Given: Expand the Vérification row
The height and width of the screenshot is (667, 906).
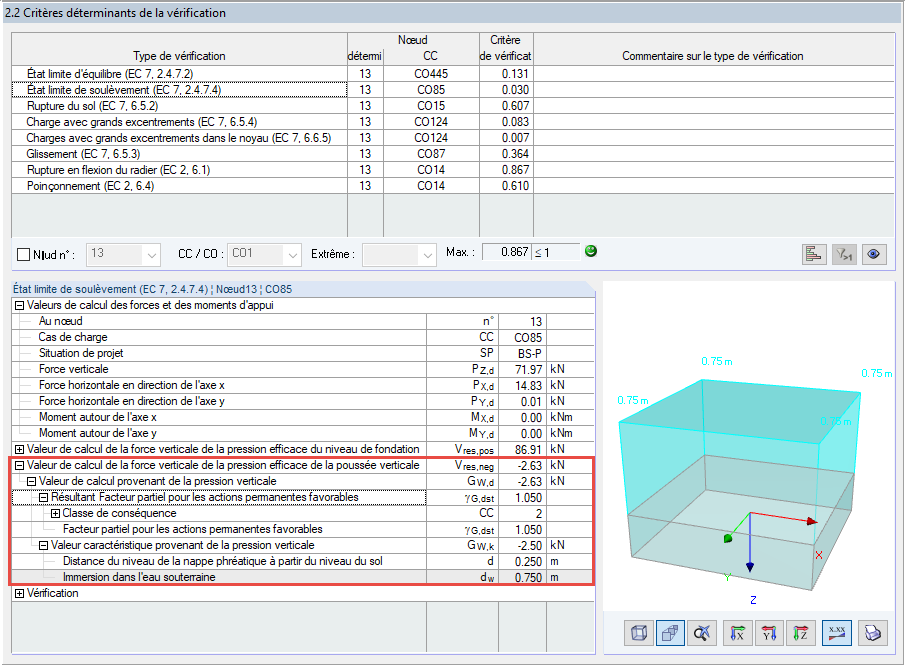Looking at the screenshot, I should (19, 594).
